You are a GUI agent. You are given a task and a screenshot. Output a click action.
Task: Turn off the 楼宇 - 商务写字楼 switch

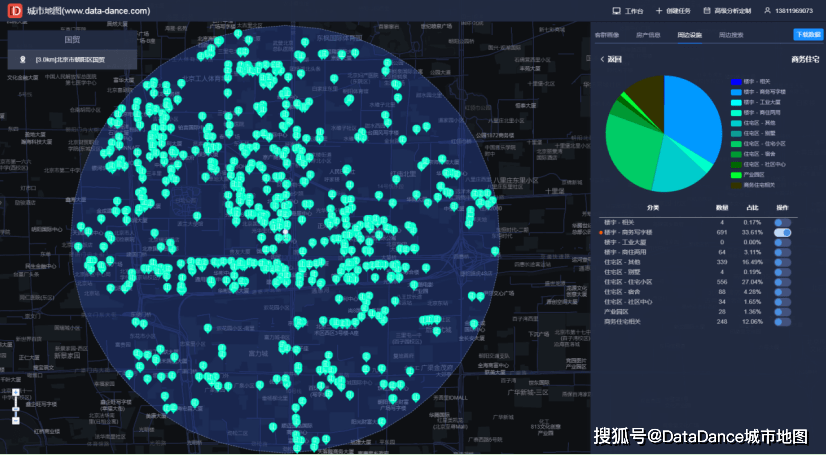tap(782, 232)
